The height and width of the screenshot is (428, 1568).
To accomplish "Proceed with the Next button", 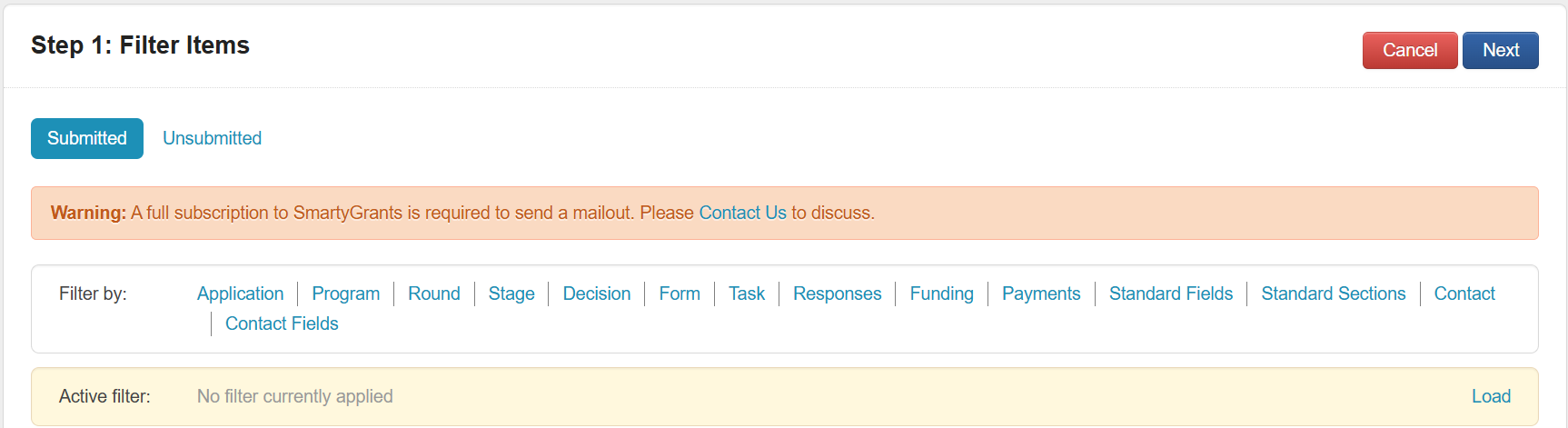I will pos(1500,50).
